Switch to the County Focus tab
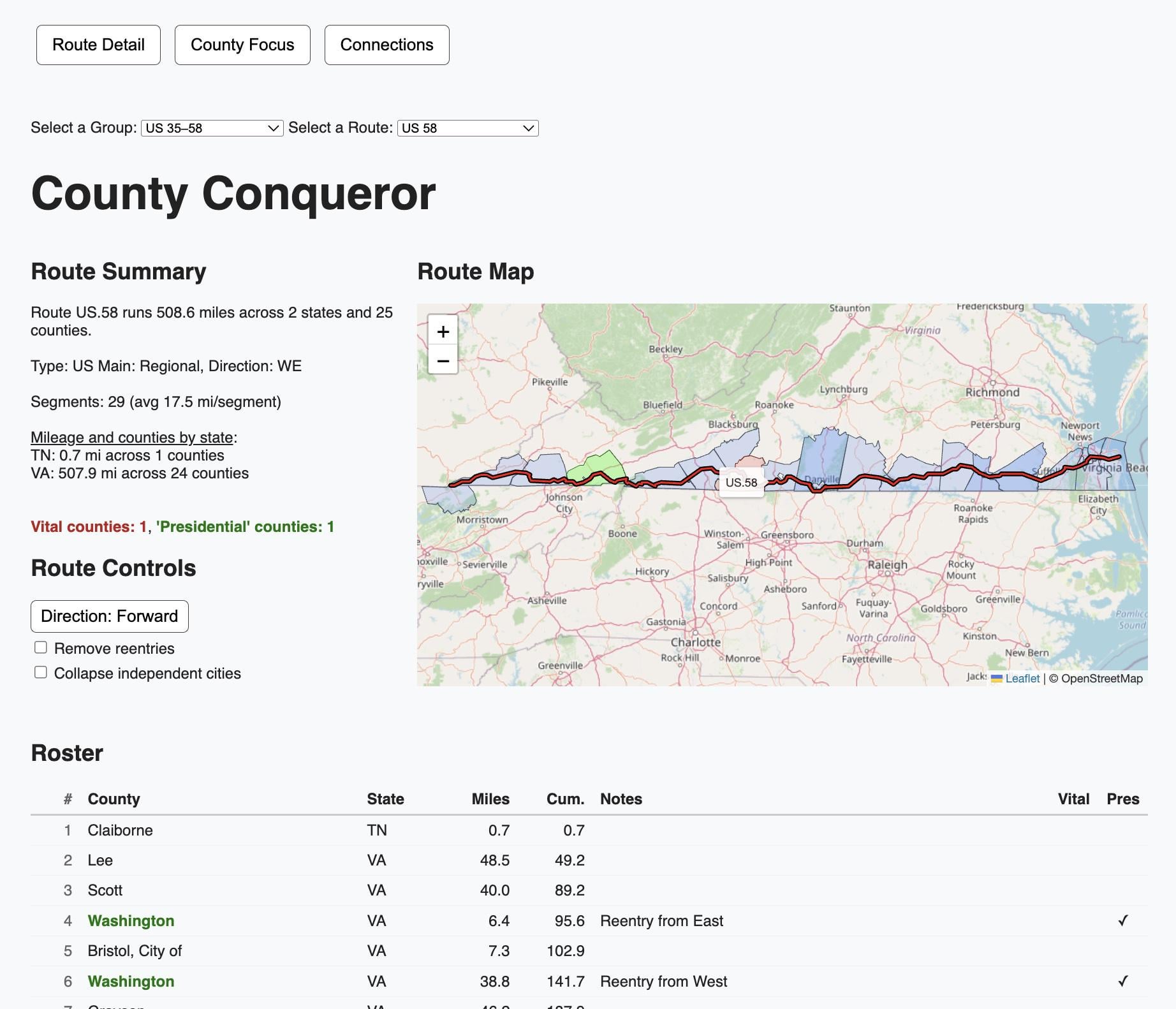 coord(242,45)
